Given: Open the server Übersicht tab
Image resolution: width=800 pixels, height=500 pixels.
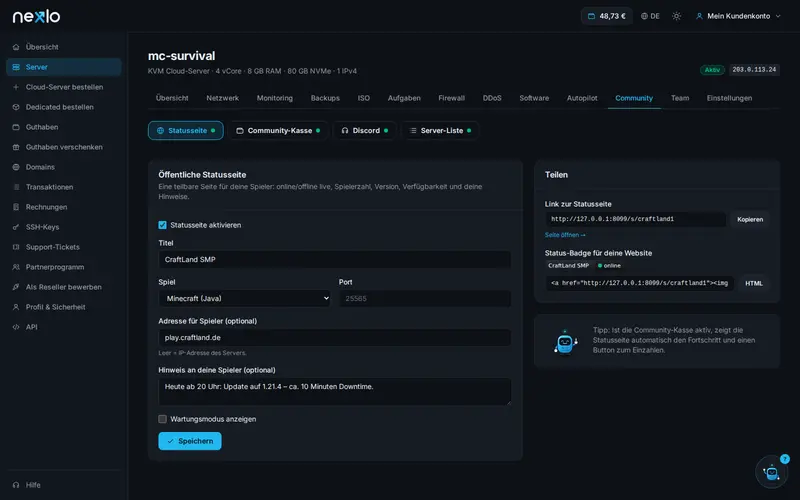Looking at the screenshot, I should click(172, 98).
